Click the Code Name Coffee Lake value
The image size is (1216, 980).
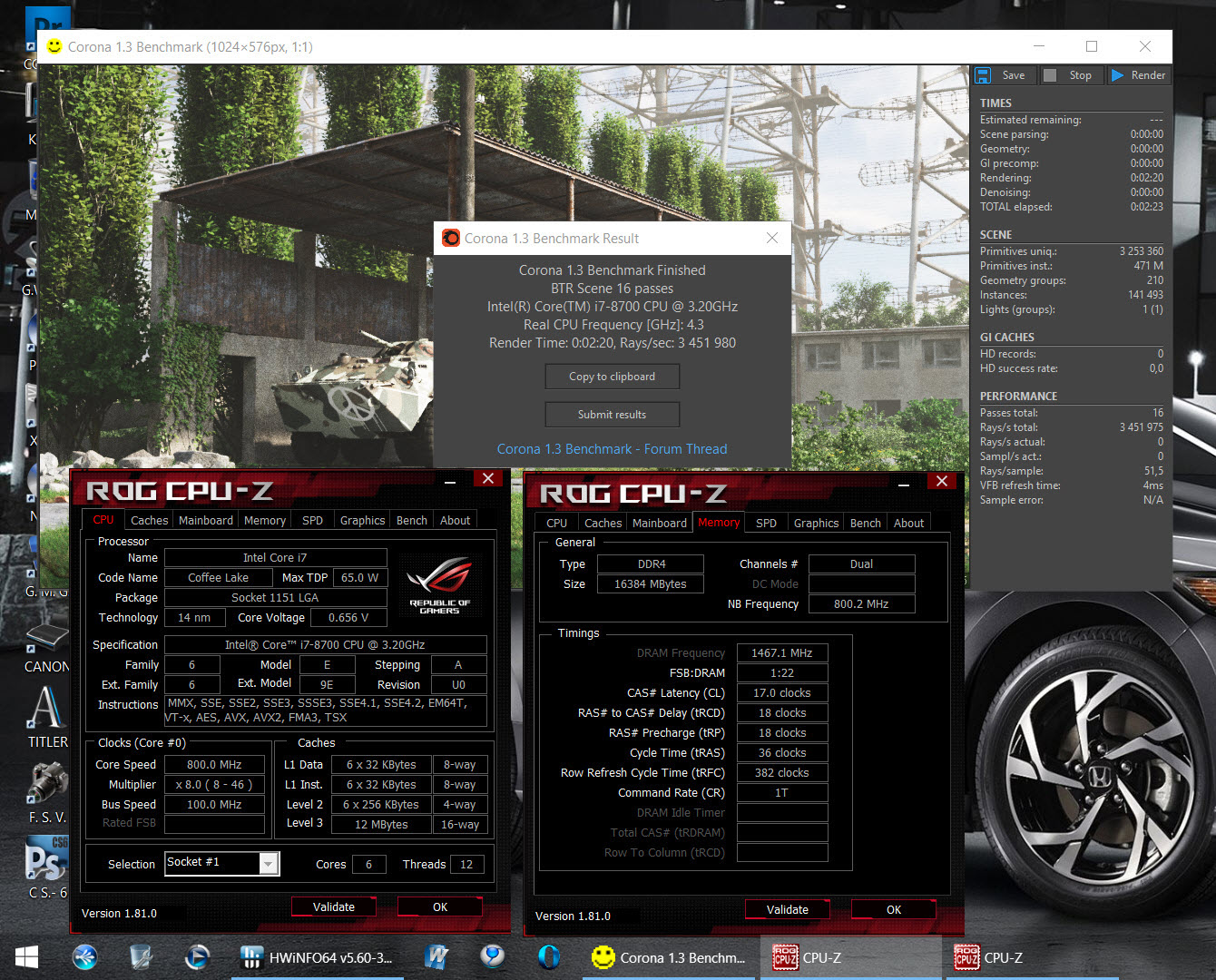pyautogui.click(x=218, y=578)
